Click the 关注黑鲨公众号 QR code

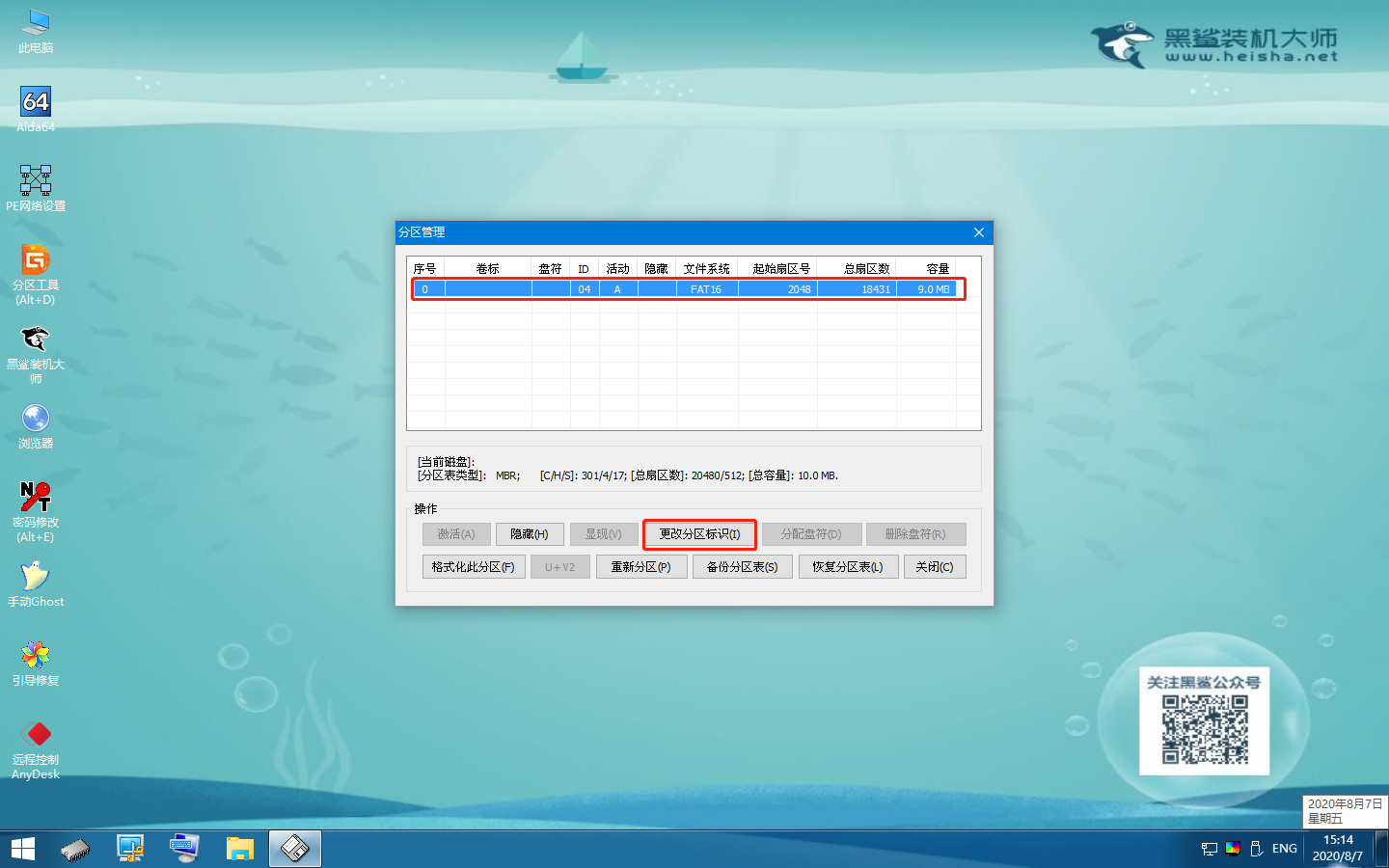(1205, 730)
